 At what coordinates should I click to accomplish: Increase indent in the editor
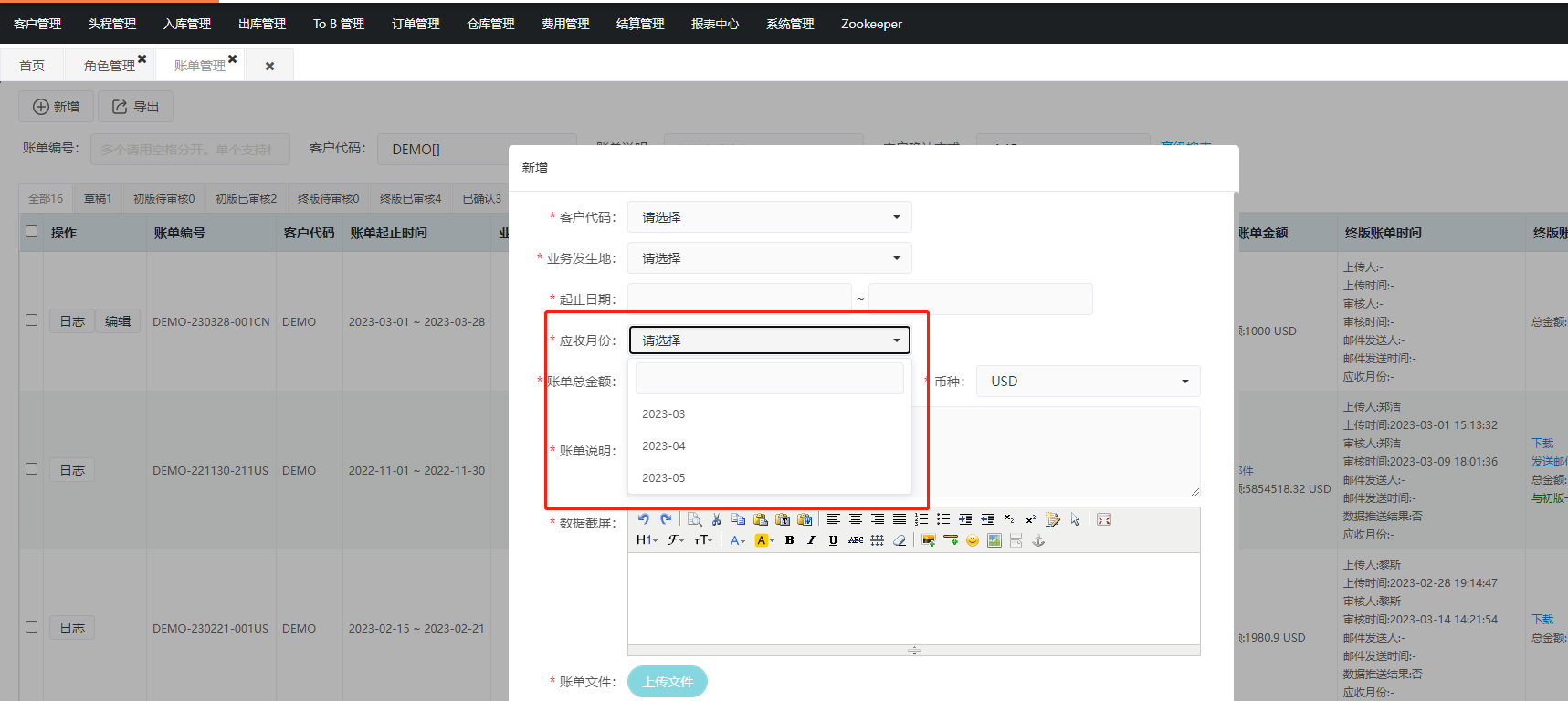965,519
